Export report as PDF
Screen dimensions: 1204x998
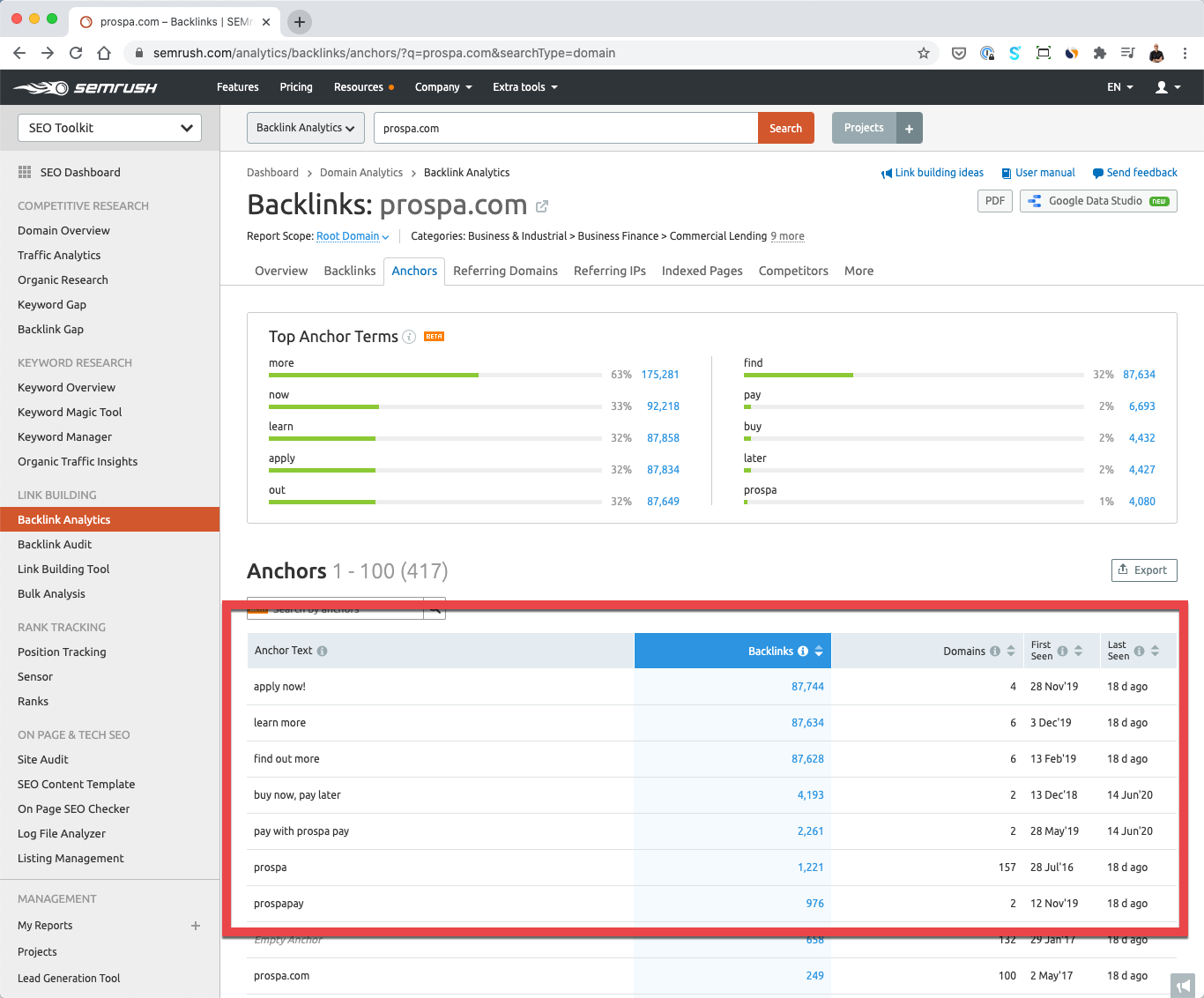click(995, 201)
